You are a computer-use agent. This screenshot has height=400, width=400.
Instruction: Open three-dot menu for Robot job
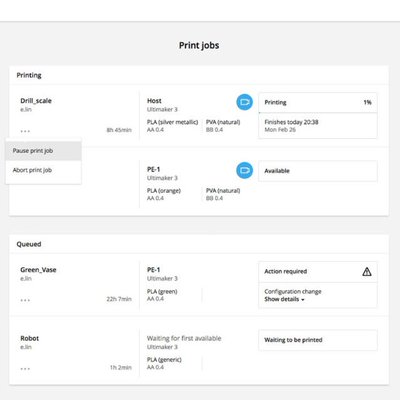tap(25, 369)
